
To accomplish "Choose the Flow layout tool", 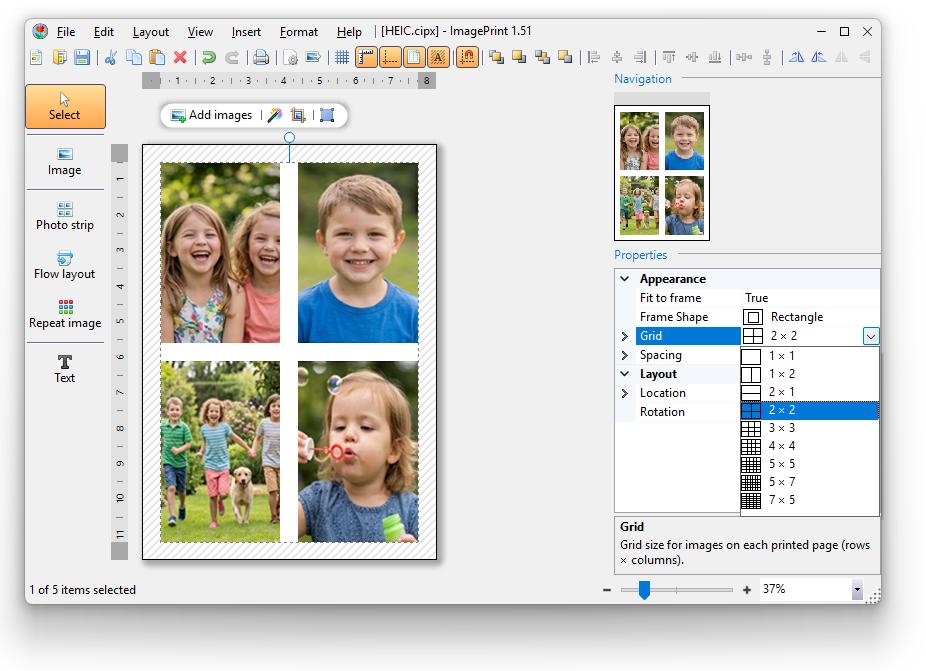I will pos(64,266).
